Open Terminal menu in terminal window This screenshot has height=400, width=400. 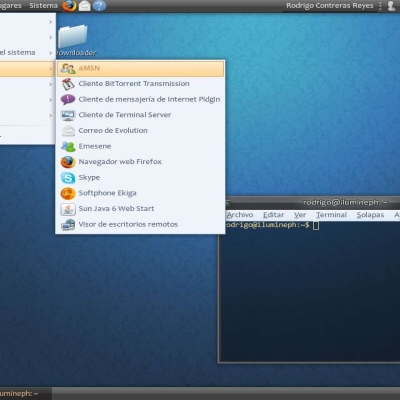click(x=331, y=215)
